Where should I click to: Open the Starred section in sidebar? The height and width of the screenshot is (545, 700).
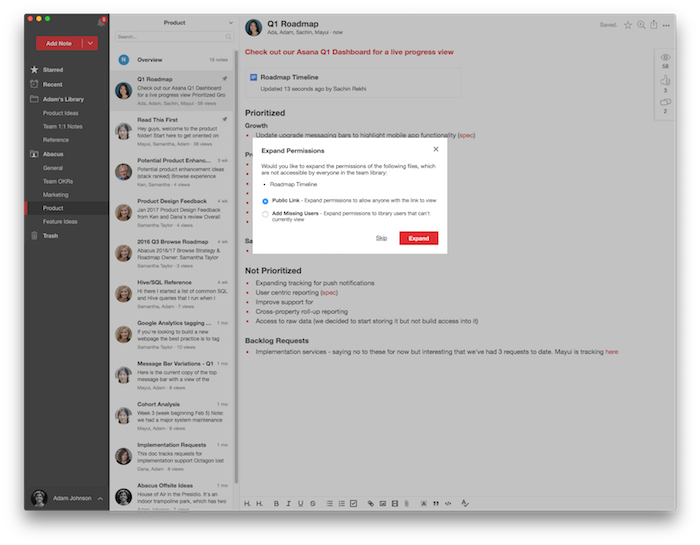pos(52,70)
